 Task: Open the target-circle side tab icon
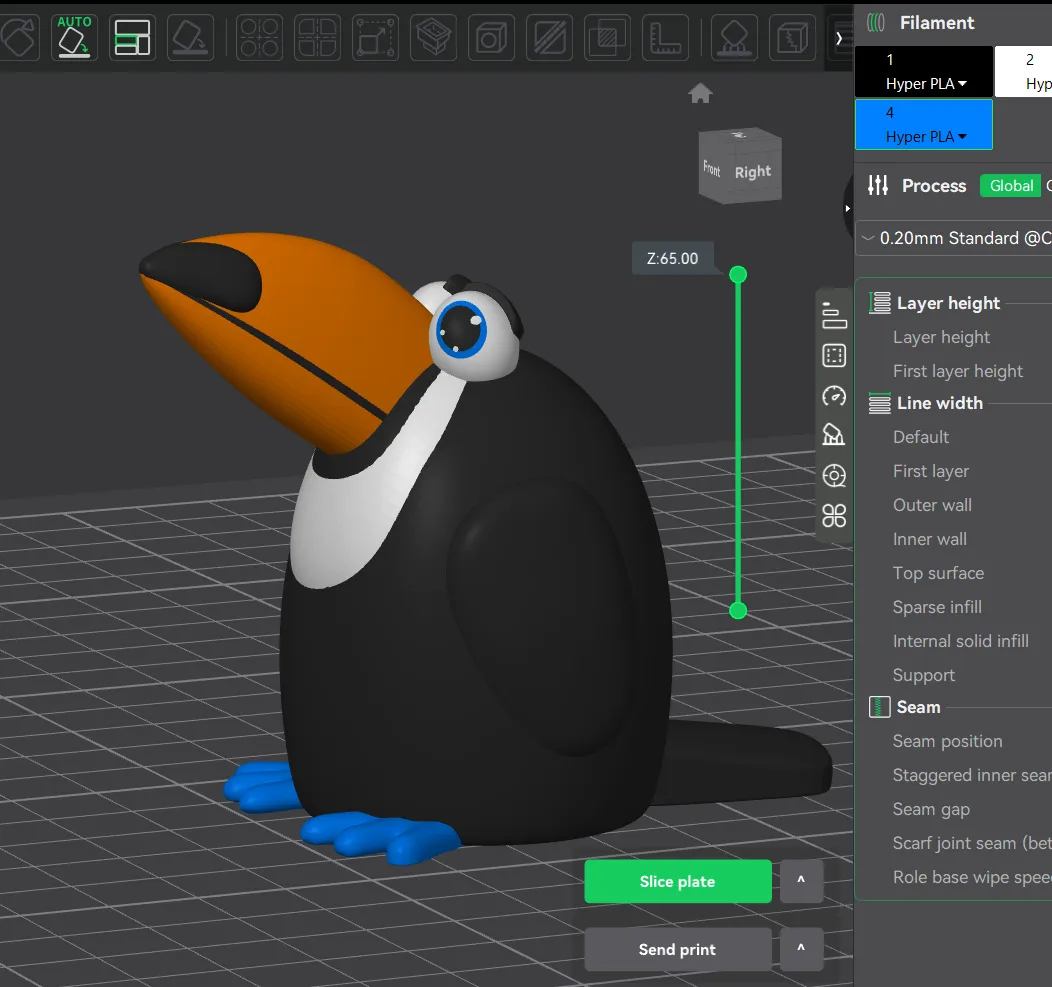click(834, 476)
